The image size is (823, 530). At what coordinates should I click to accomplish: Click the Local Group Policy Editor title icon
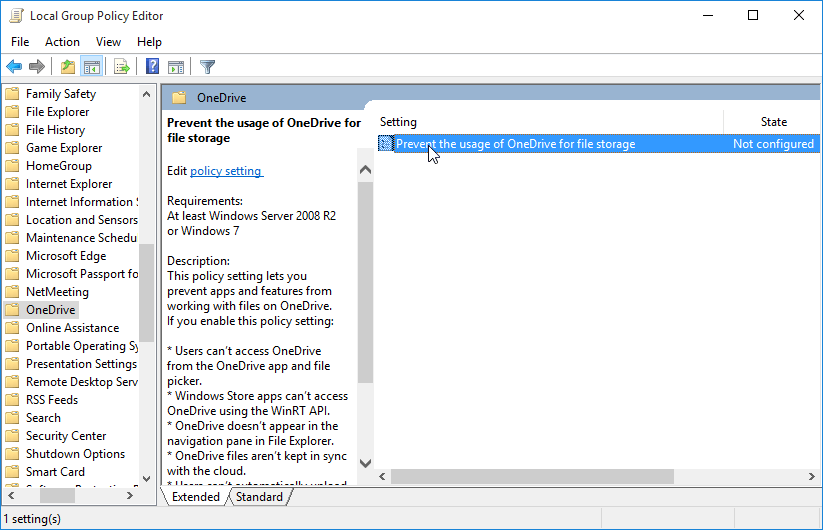(x=16, y=16)
